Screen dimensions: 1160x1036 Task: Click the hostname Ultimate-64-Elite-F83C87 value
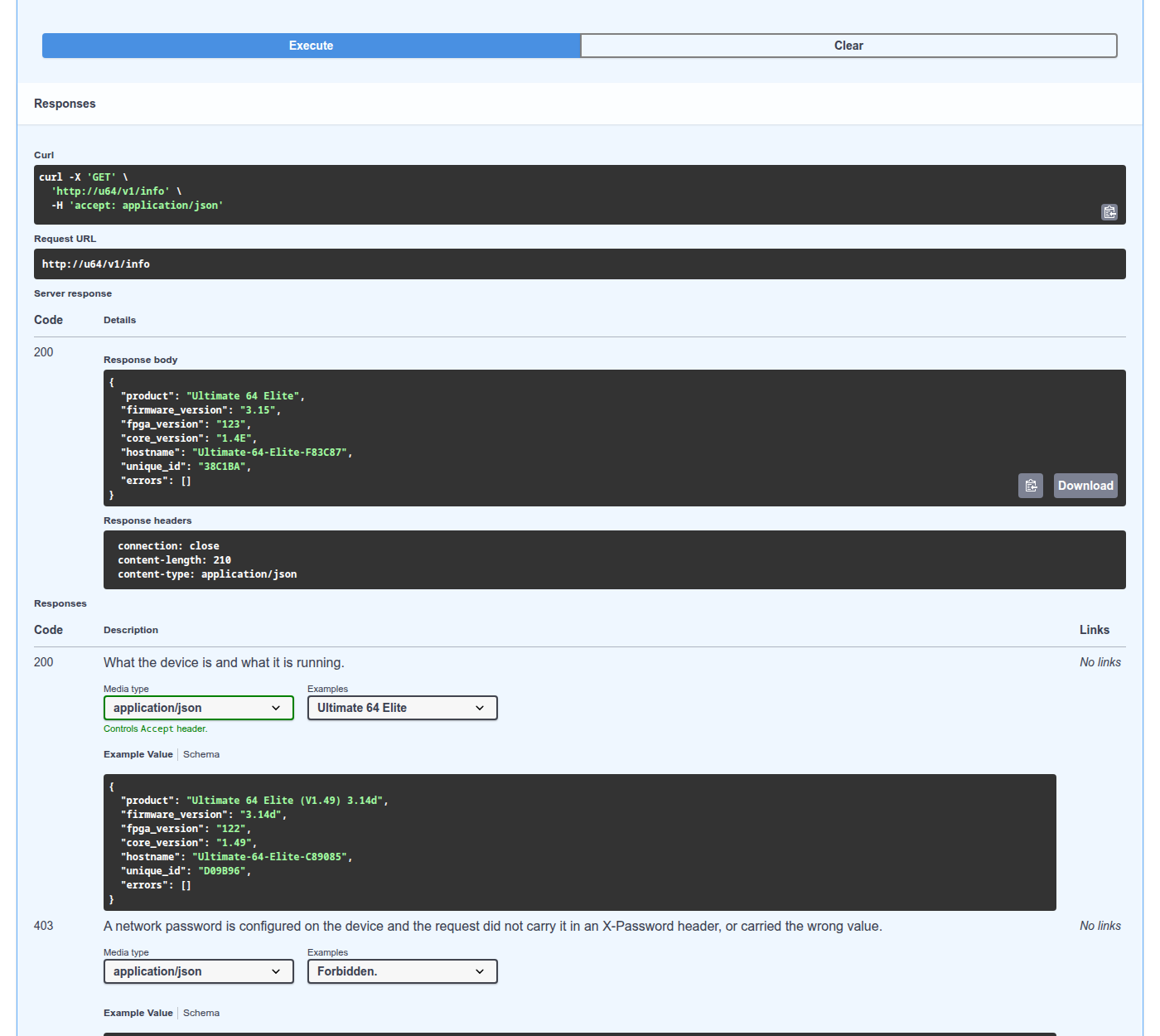coord(272,453)
